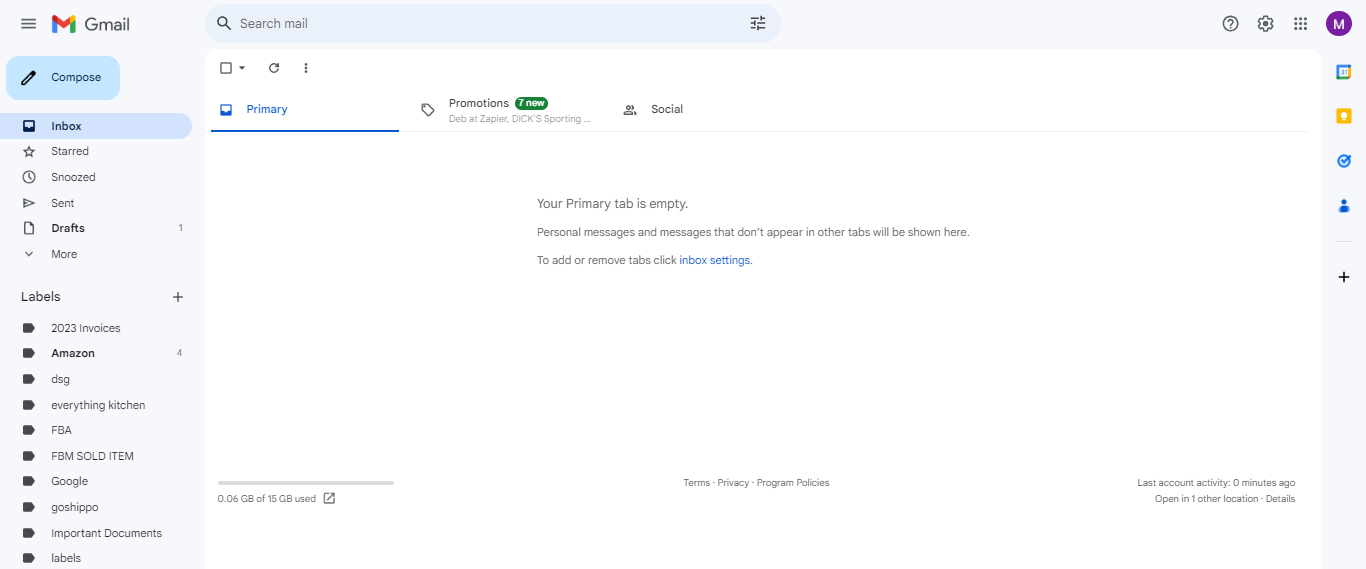Click the Compose button
The width and height of the screenshot is (1366, 569).
coord(63,78)
